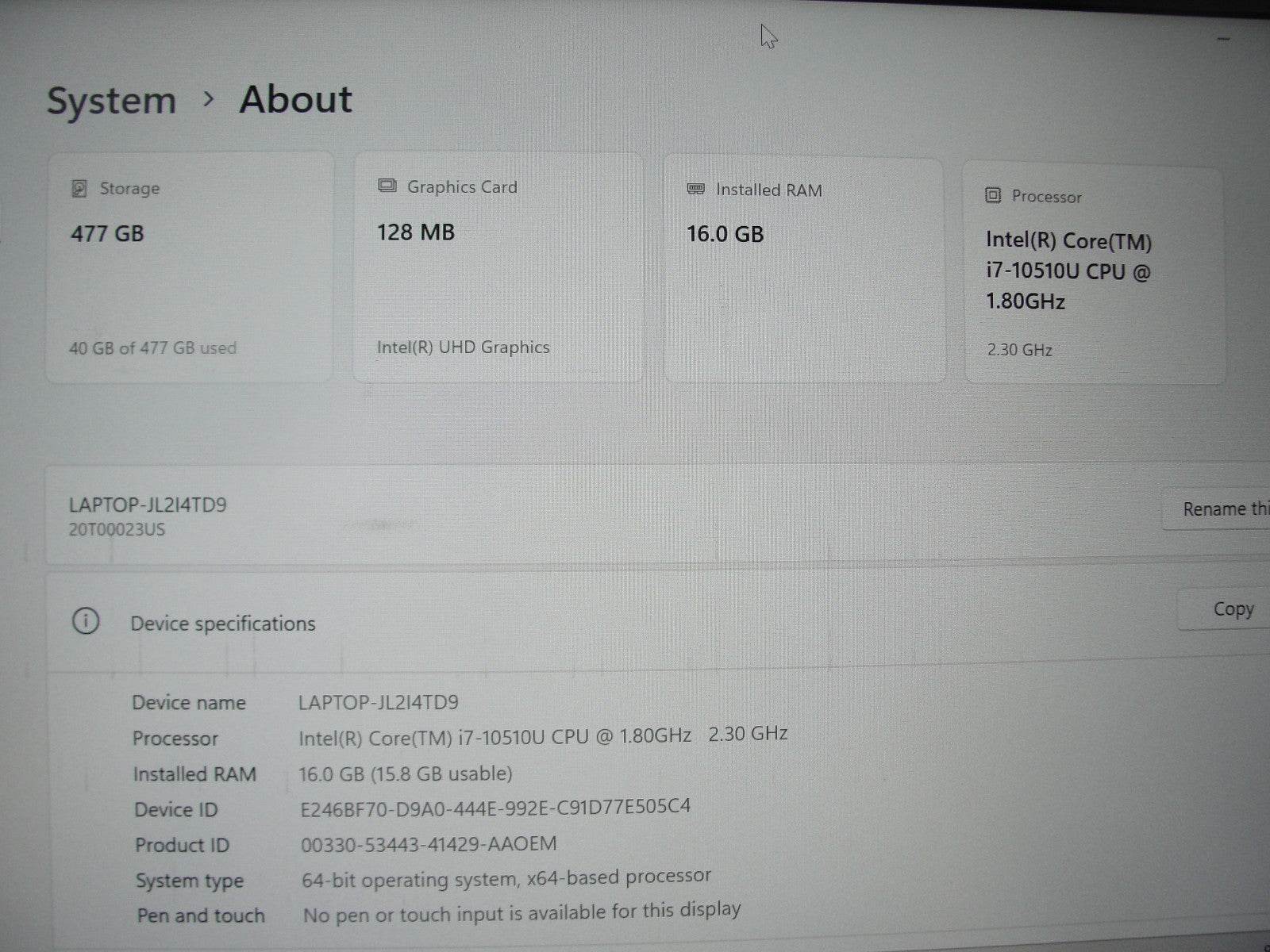Expand the Graphics Card details panel

click(x=498, y=266)
